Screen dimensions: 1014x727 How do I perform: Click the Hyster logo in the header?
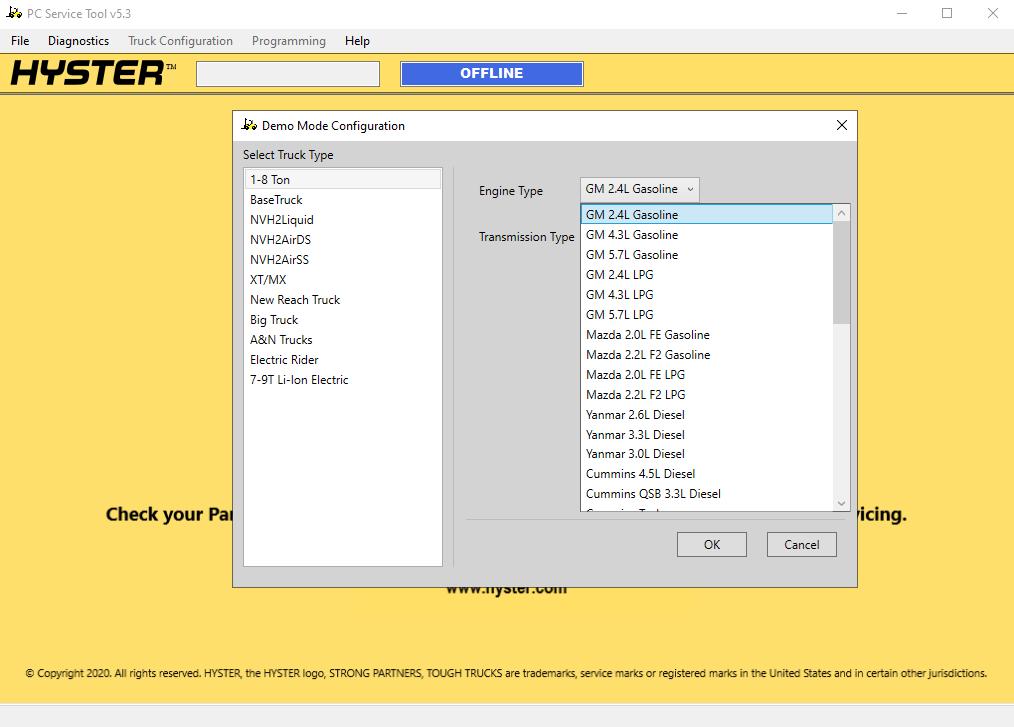[92, 73]
